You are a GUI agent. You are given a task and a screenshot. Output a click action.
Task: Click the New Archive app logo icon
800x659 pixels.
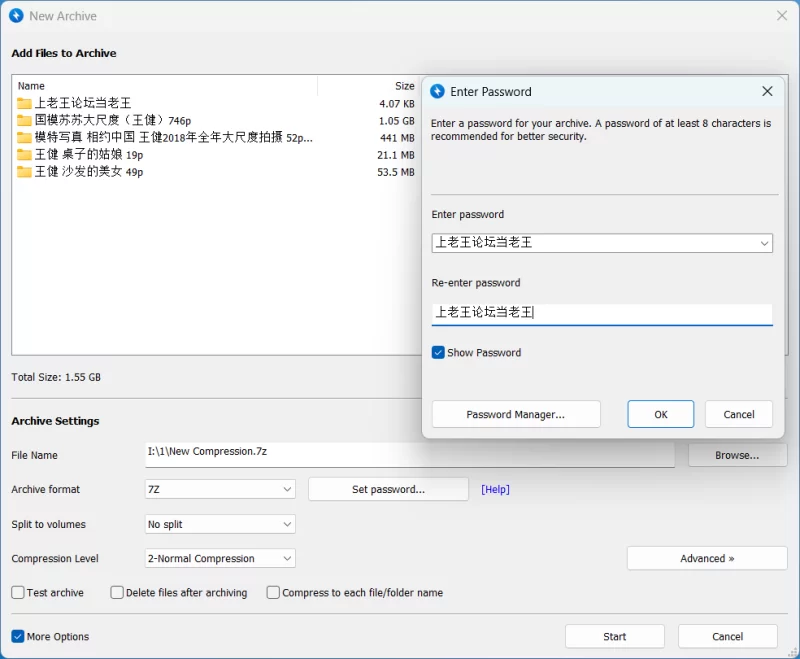point(16,16)
